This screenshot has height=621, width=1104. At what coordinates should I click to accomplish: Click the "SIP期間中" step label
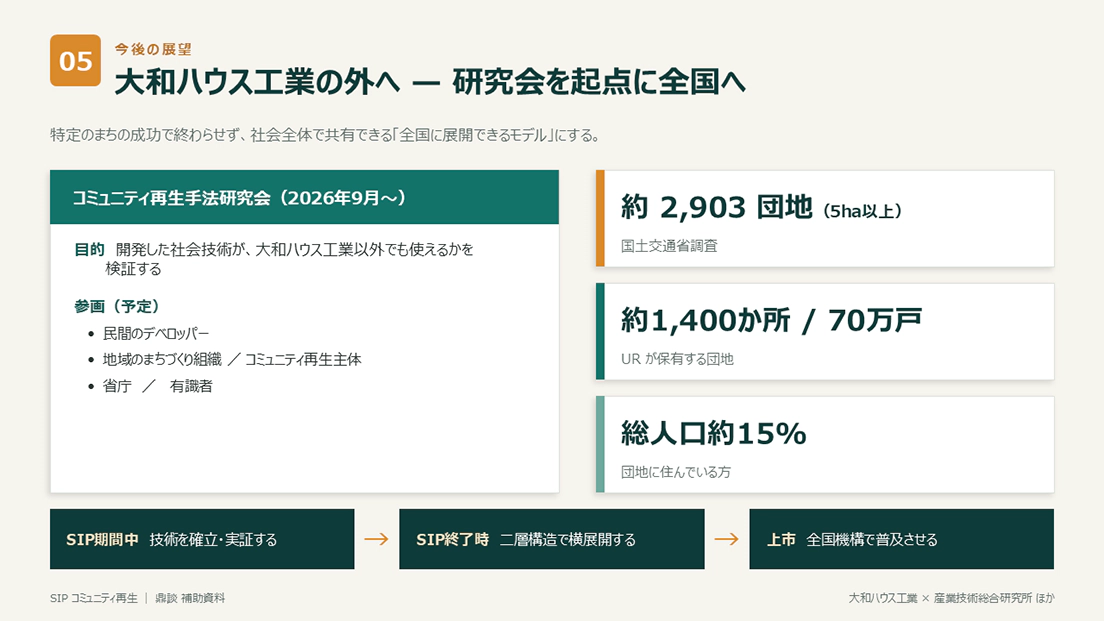pyautogui.click(x=102, y=539)
